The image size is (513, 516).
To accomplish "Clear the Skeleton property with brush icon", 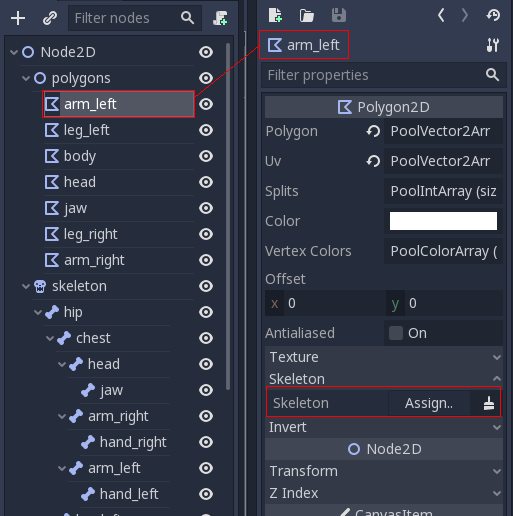I will pos(489,403).
